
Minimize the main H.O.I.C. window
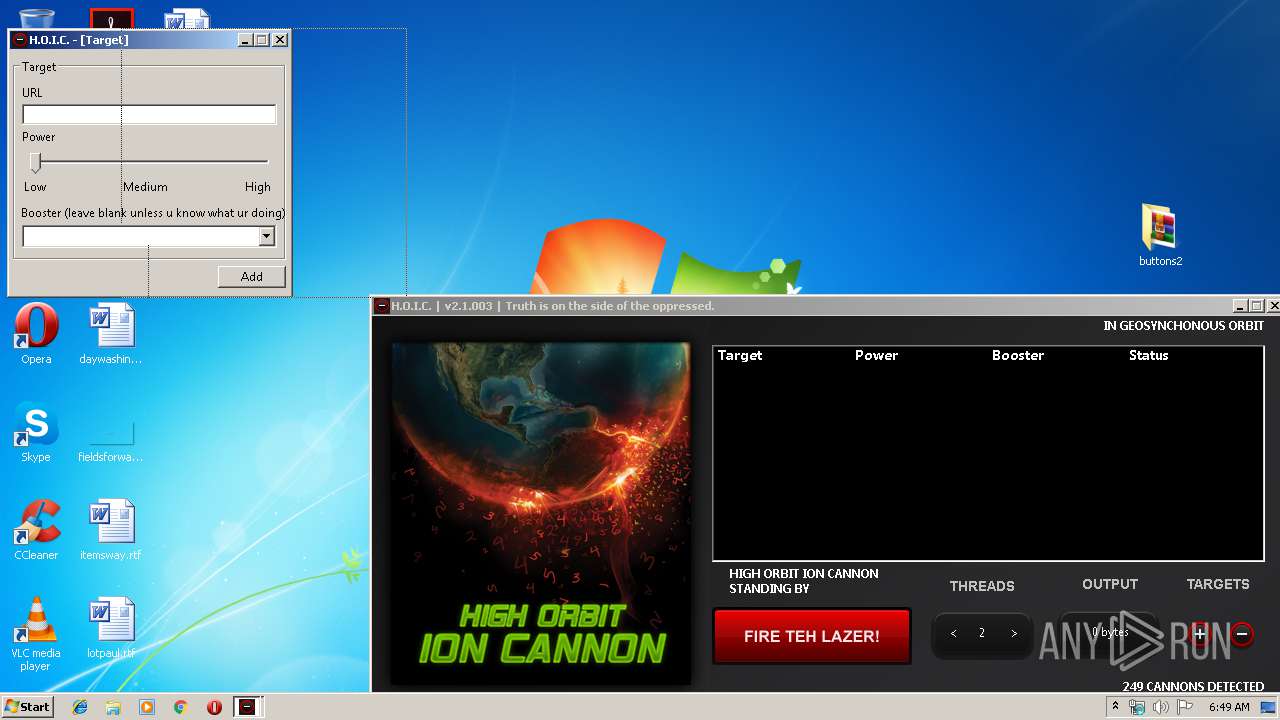tap(1241, 306)
